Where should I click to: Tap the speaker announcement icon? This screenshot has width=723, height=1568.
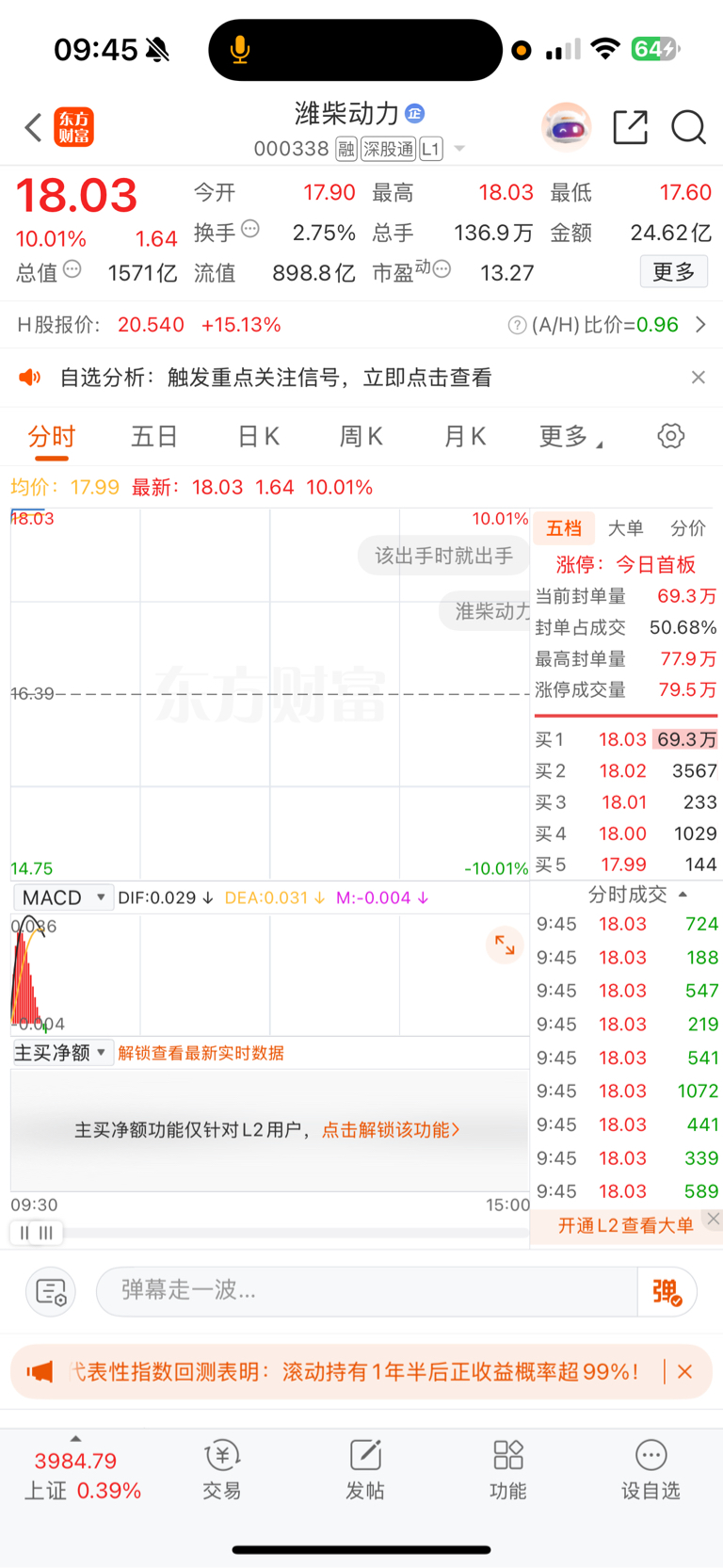[x=30, y=378]
